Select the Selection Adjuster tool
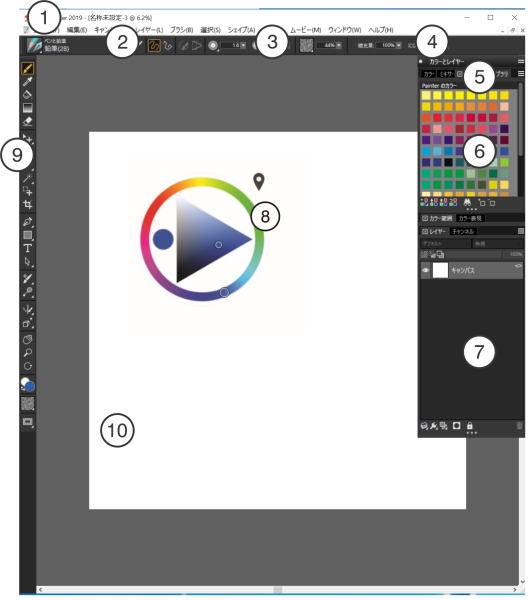Screen dimensions: 532x600 click(28, 191)
